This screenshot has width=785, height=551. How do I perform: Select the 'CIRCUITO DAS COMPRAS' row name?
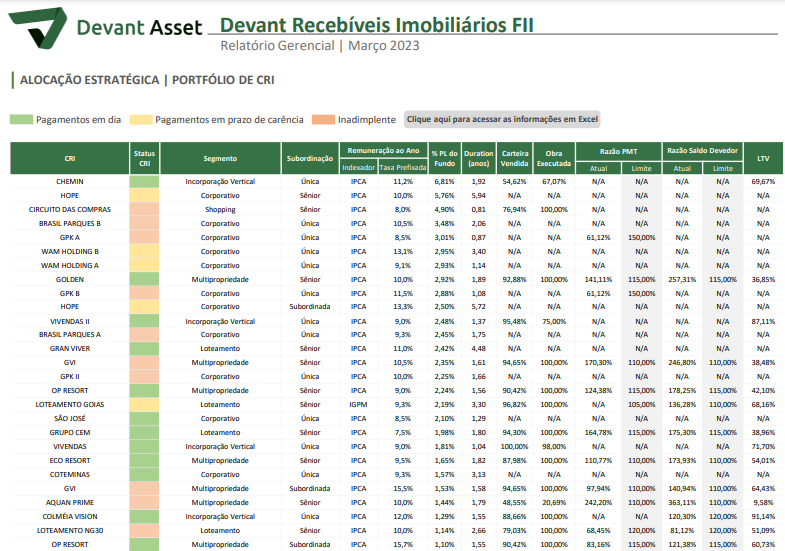click(69, 210)
